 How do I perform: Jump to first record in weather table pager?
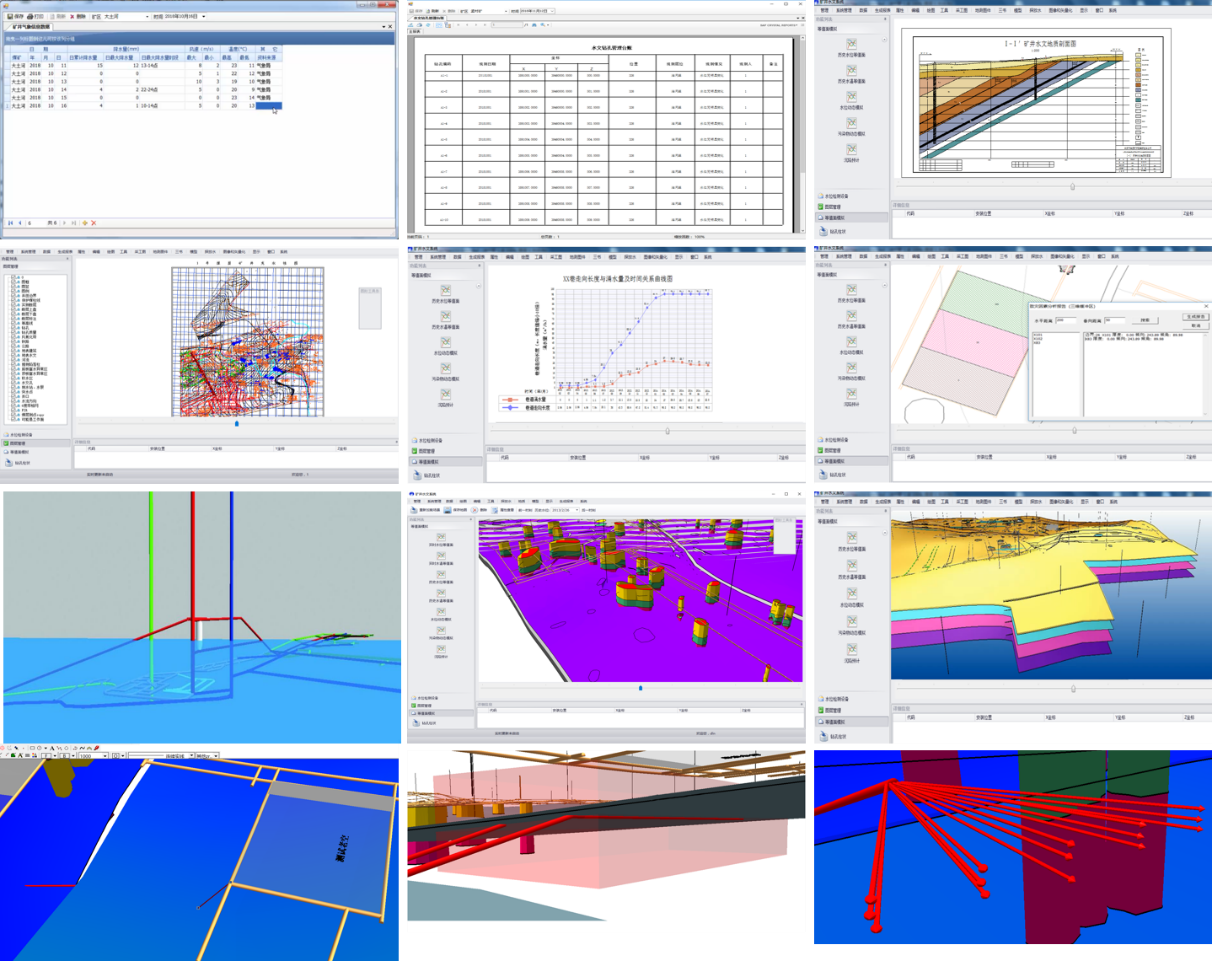coord(10,222)
